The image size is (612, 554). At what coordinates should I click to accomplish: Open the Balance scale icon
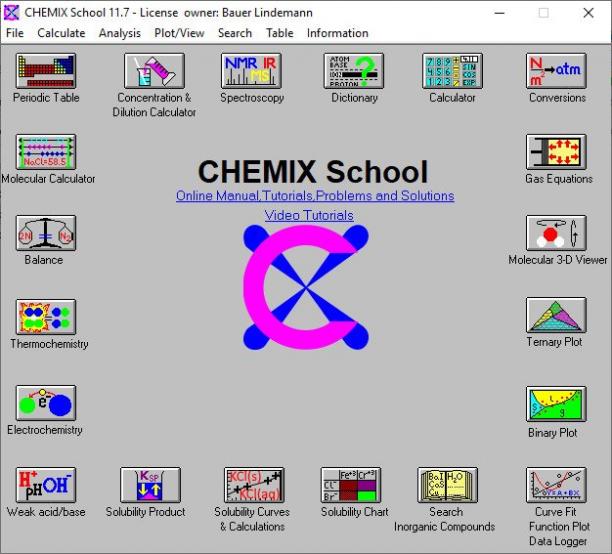tap(46, 233)
